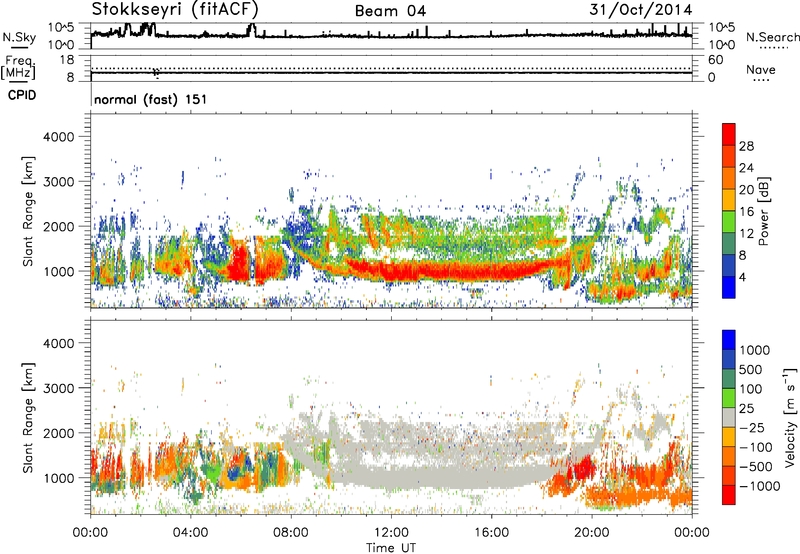Pick the light green 12–16 dB Power segment
800x554 pixels.
click(x=729, y=222)
